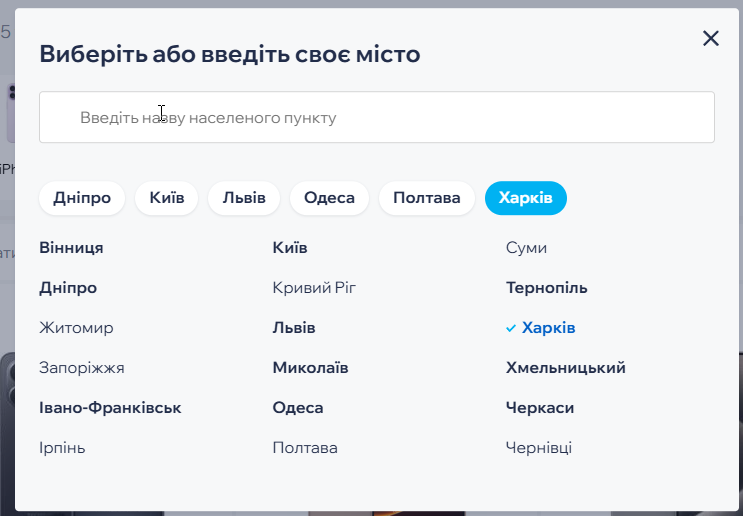Choose the Київ quick city chip
This screenshot has width=743, height=516.
point(167,198)
